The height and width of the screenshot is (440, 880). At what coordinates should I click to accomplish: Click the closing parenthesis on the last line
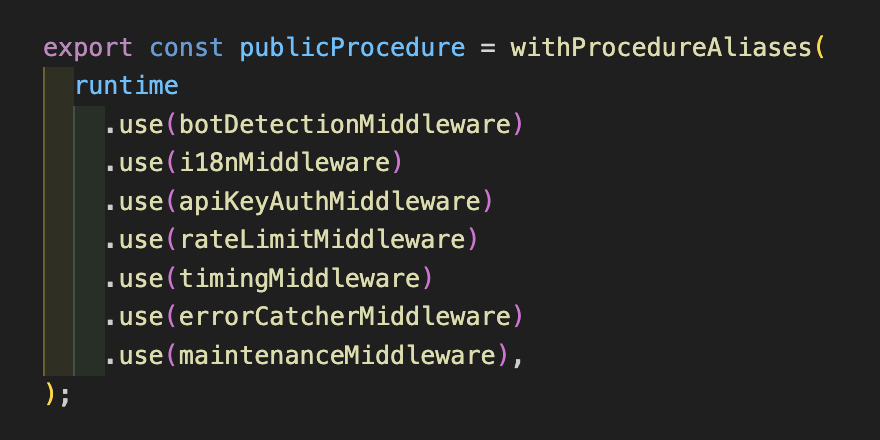click(x=49, y=393)
